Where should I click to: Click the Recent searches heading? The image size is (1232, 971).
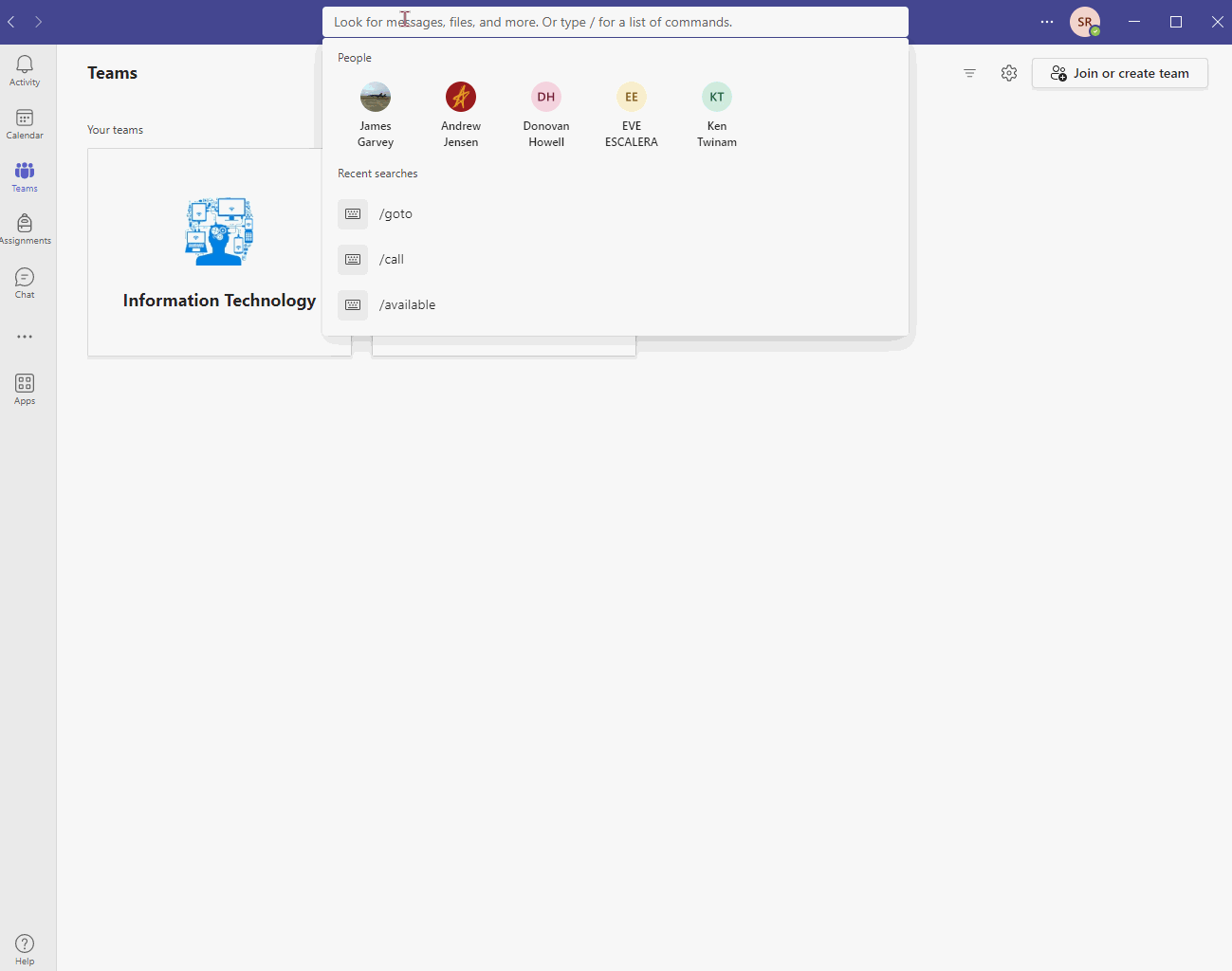377,174
